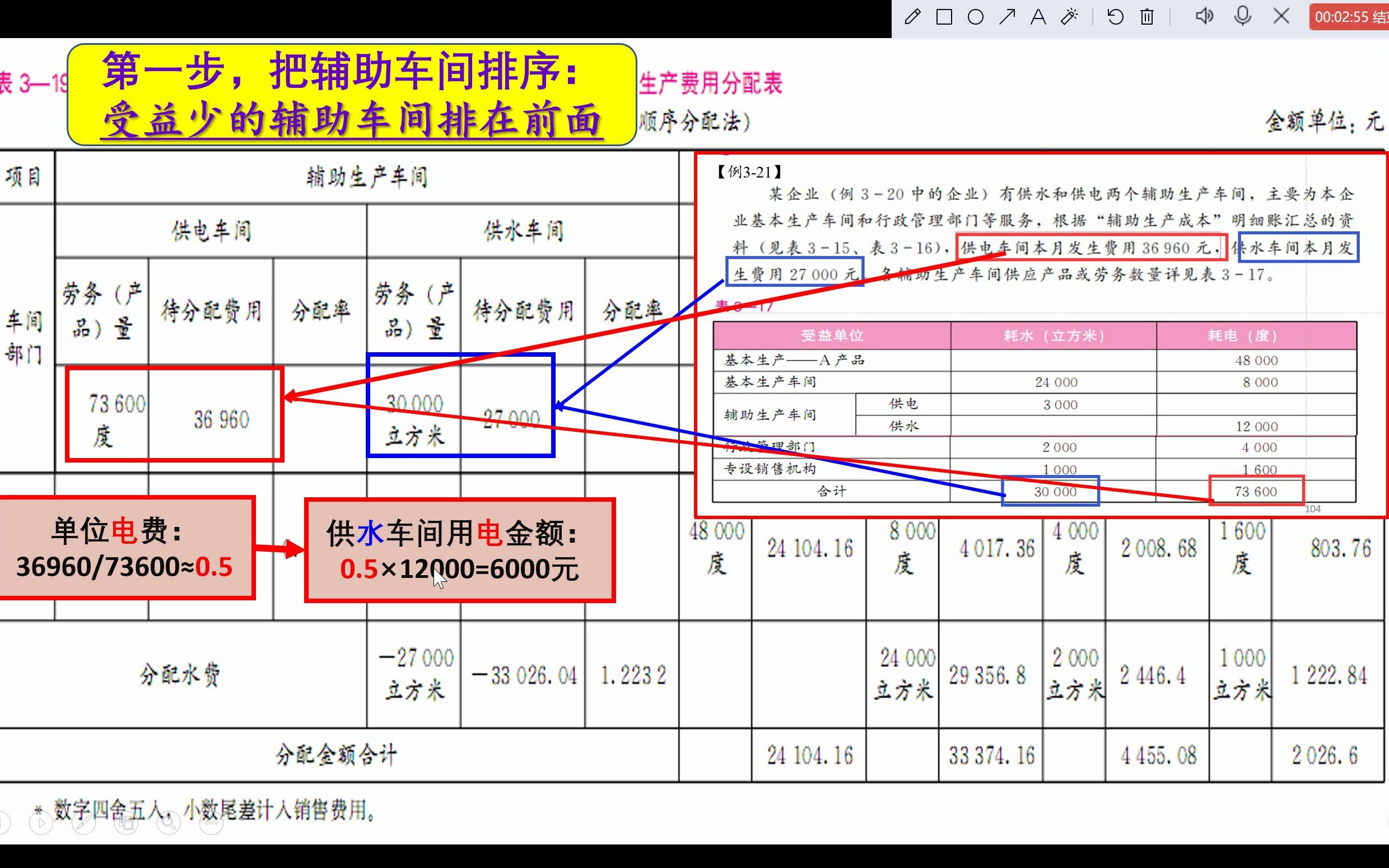Click the 供电车间 column header
This screenshot has height=868, width=1389.
[x=211, y=231]
